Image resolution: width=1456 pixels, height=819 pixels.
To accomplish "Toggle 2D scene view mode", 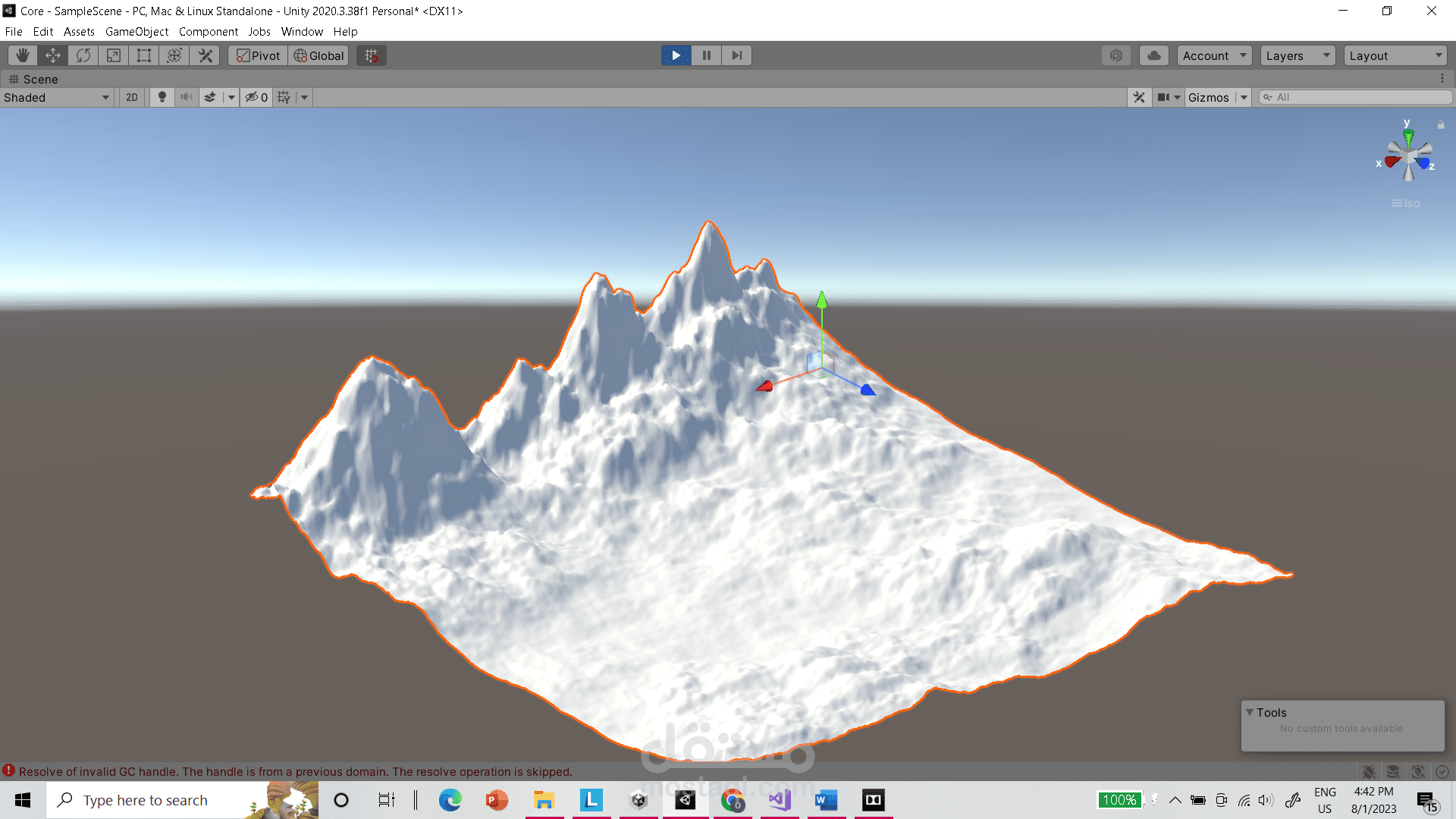I will coord(132,97).
